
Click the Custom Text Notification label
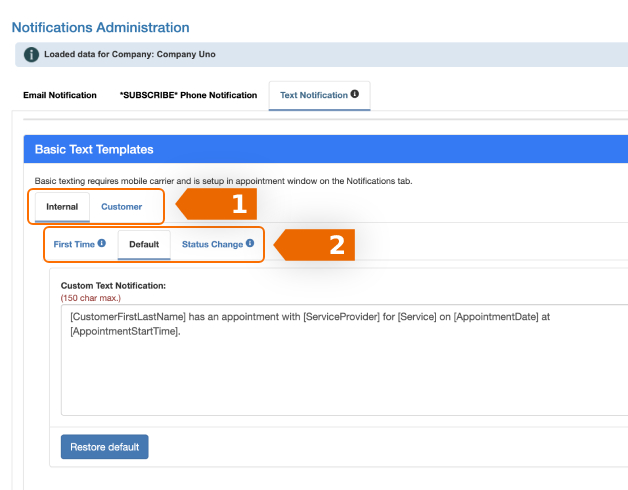(x=113, y=286)
